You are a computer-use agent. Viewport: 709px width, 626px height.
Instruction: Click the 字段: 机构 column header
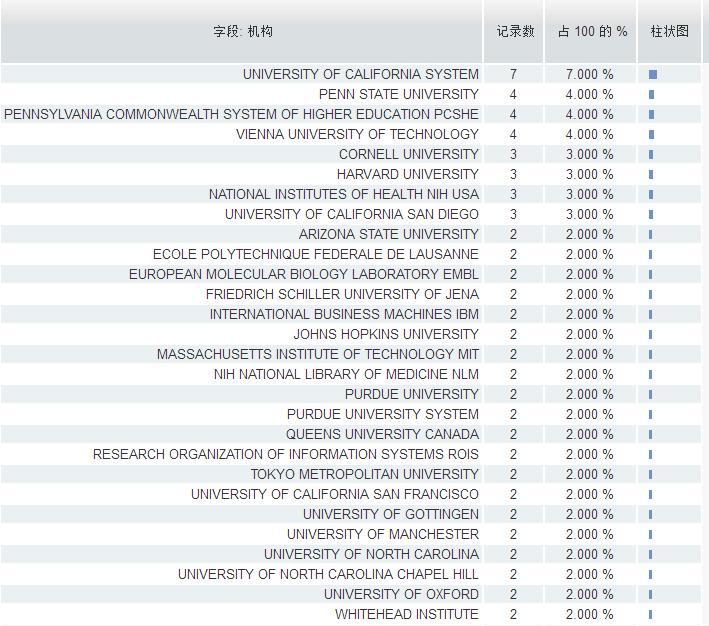pos(242,31)
